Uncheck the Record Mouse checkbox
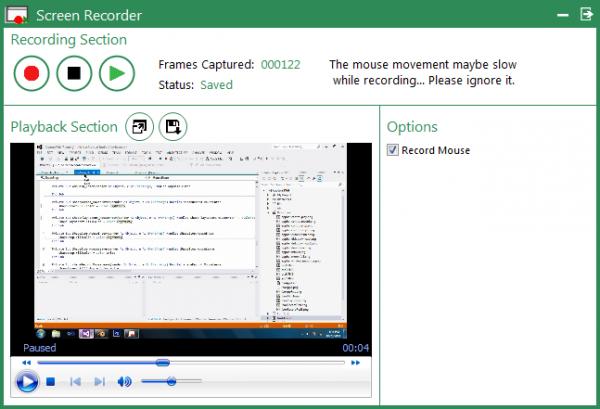The width and height of the screenshot is (600, 409). (392, 150)
